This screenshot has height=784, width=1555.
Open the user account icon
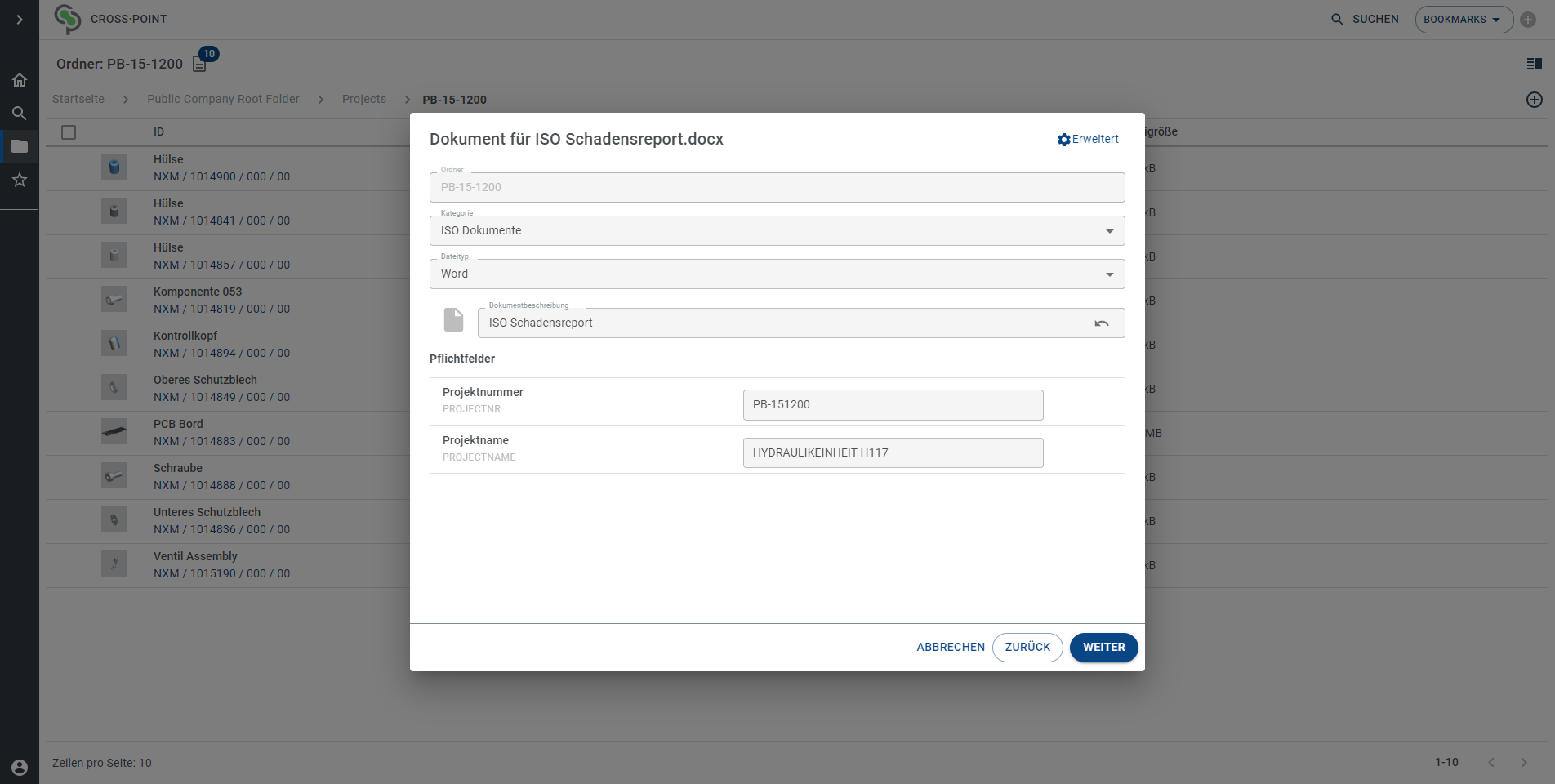click(20, 768)
